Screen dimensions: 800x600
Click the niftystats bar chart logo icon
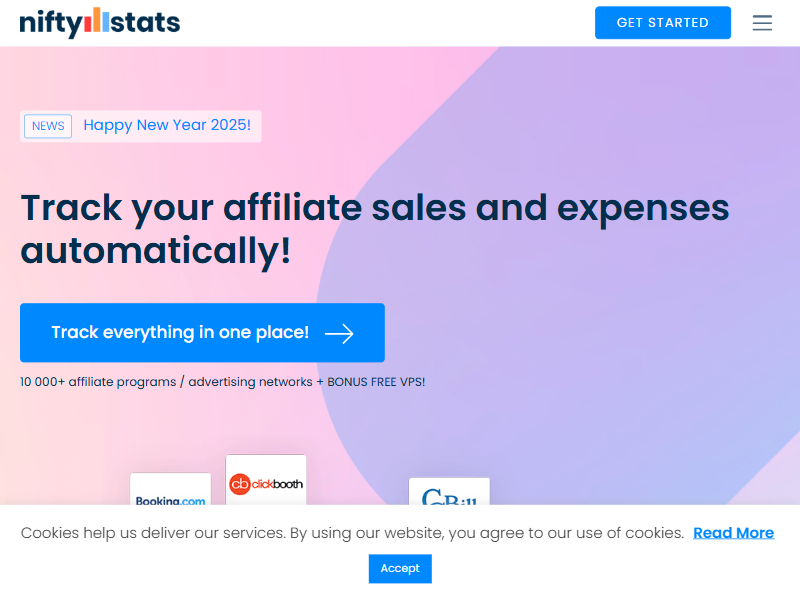click(x=95, y=21)
